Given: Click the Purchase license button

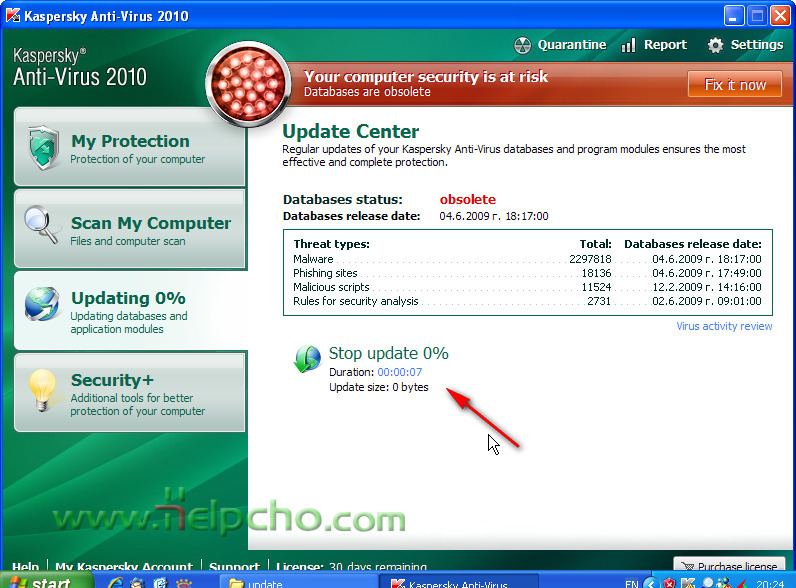Looking at the screenshot, I should pyautogui.click(x=729, y=564).
